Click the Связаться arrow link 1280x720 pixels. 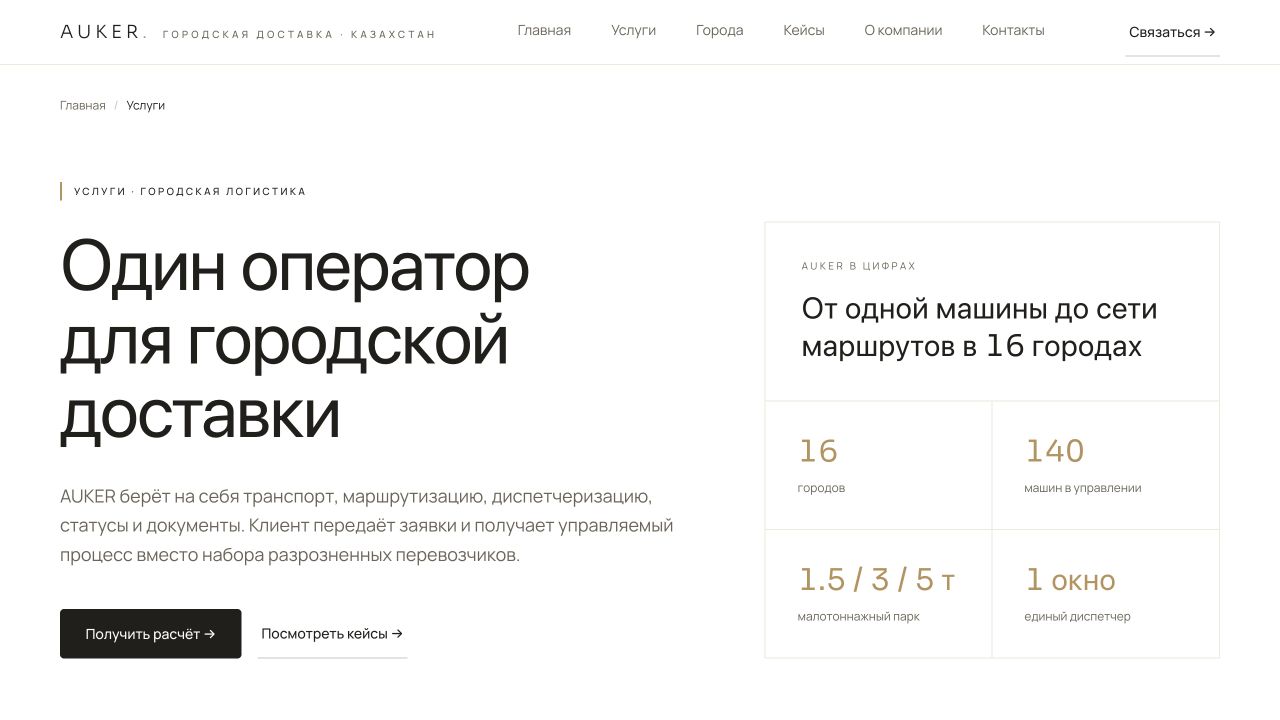tap(1172, 32)
